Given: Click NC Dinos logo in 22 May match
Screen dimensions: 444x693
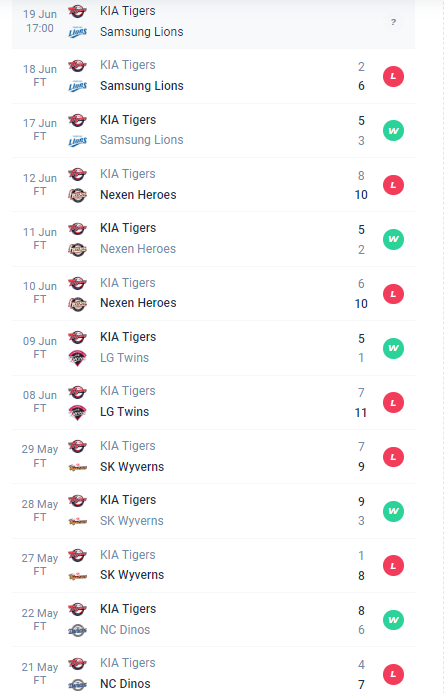Looking at the screenshot, I should tap(77, 630).
